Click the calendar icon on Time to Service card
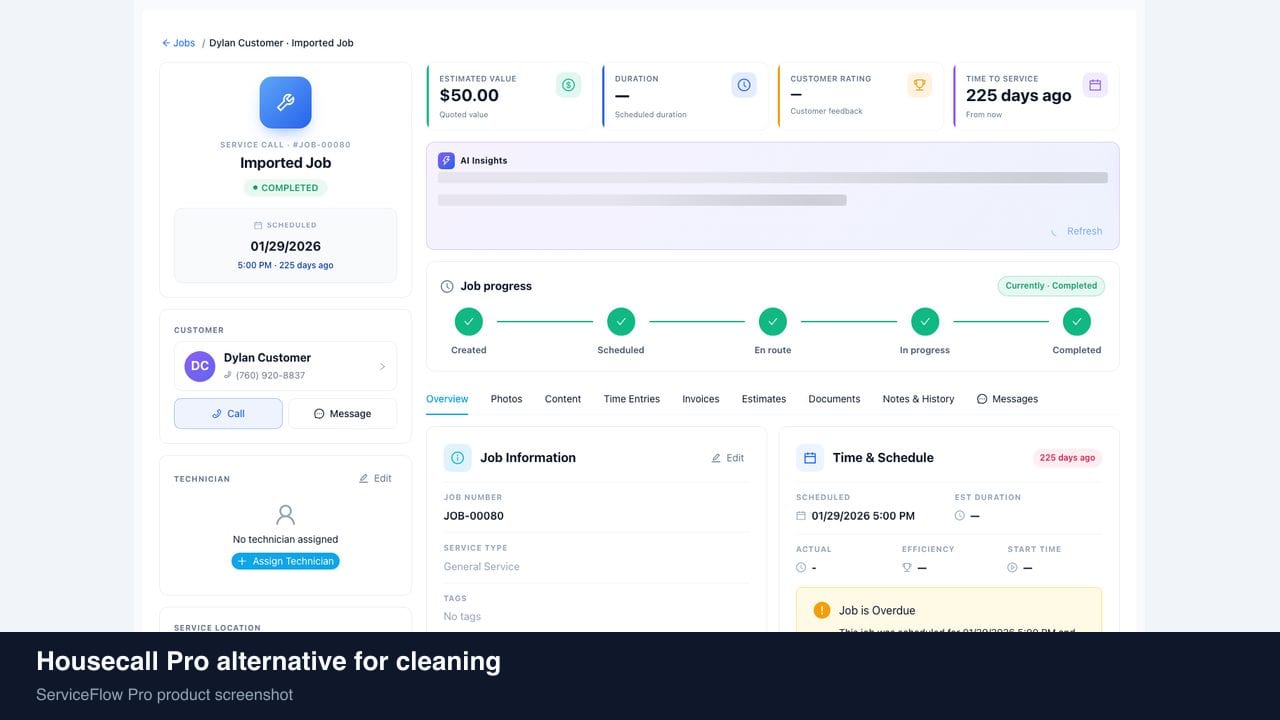Screen dimensions: 1280x720 tap(1095, 85)
